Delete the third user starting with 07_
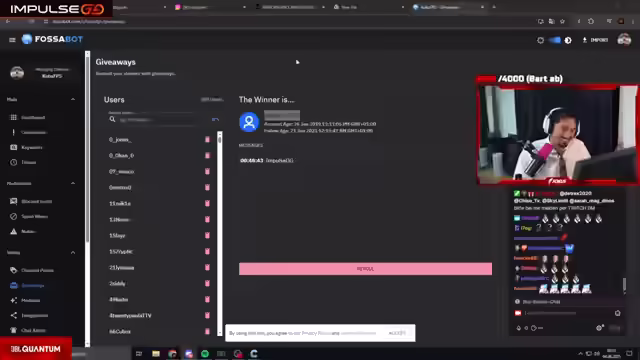 tap(207, 171)
